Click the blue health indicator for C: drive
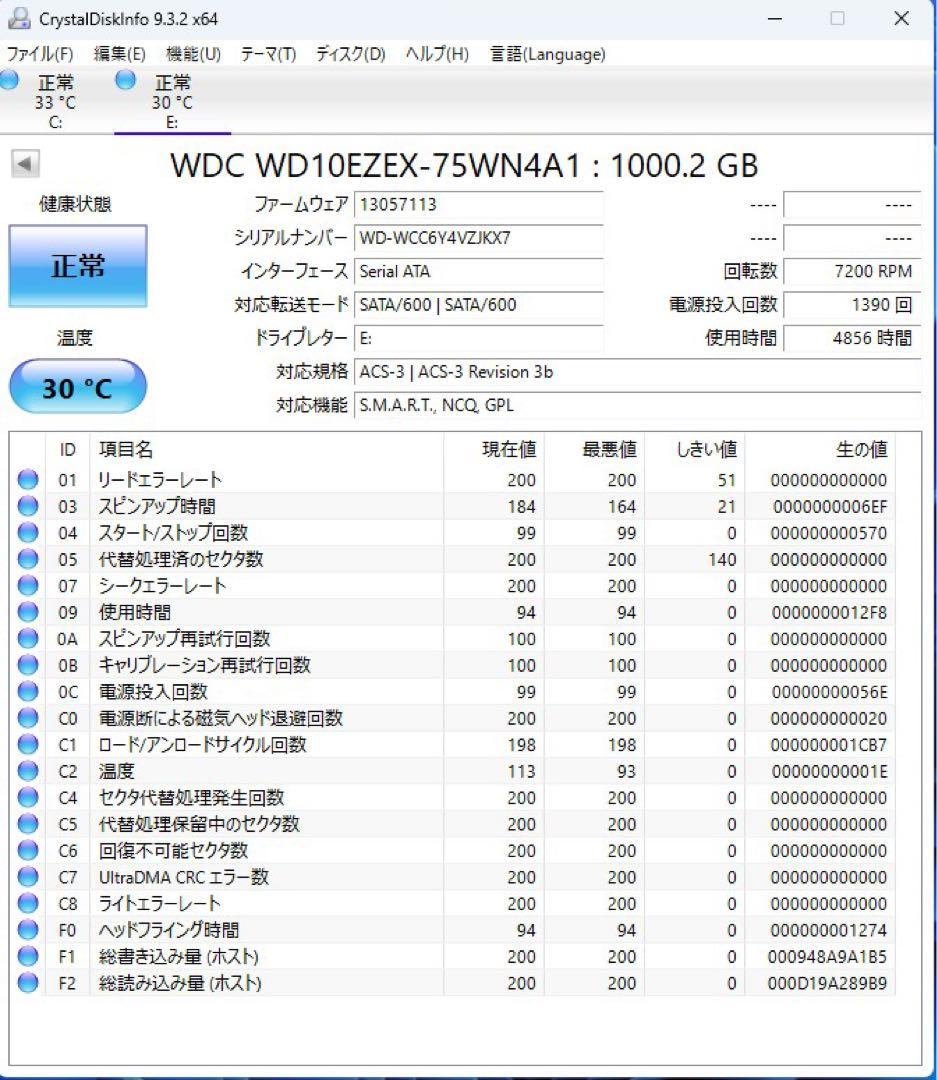 pos(10,81)
